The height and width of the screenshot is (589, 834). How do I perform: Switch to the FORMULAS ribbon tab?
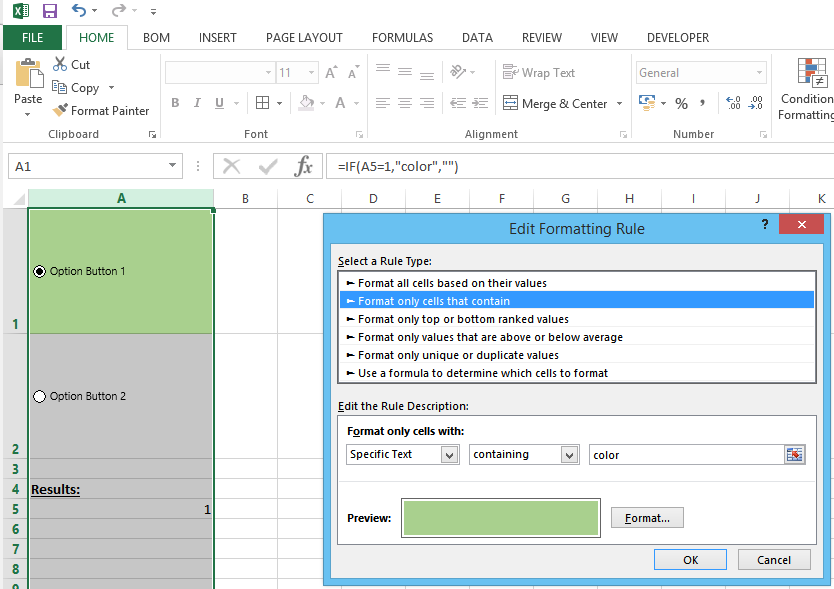402,37
